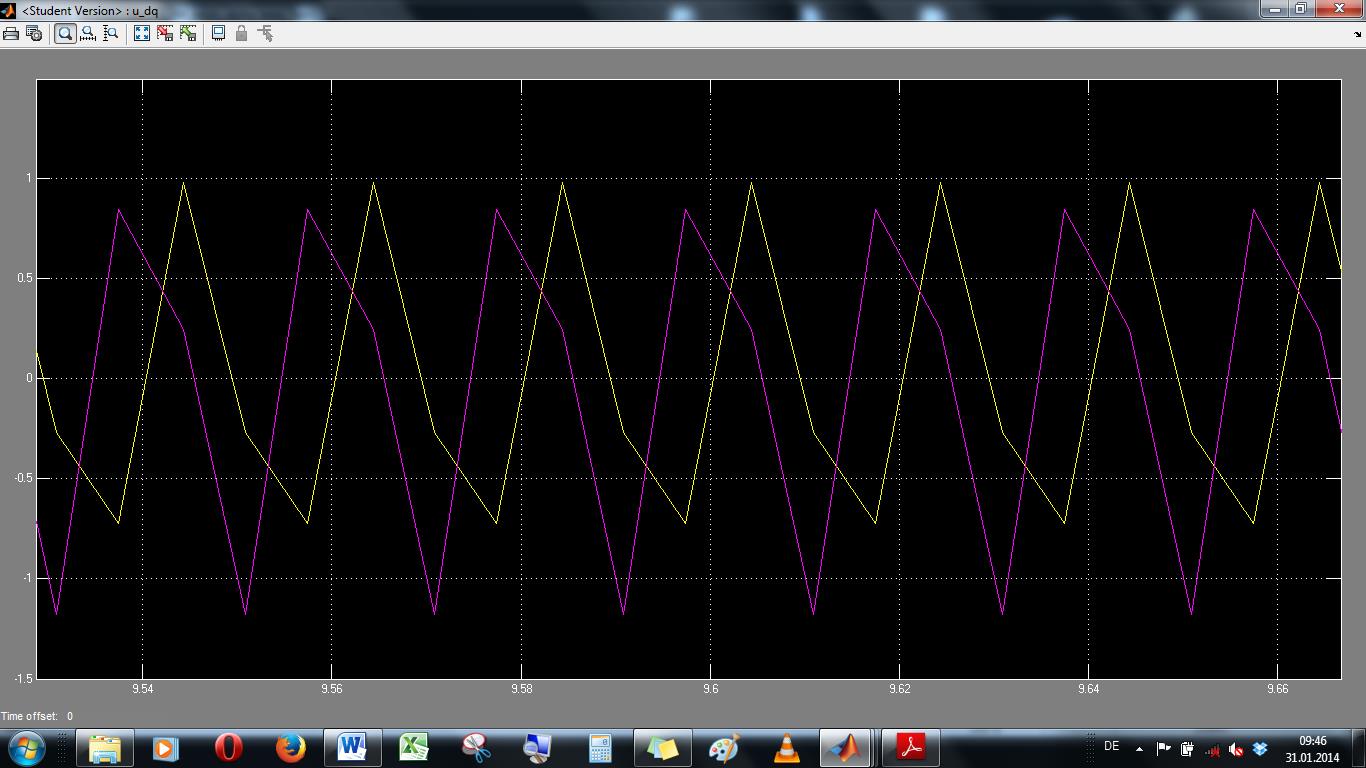Maximize the u_dq scope window
1366x768 pixels.
click(x=1301, y=9)
